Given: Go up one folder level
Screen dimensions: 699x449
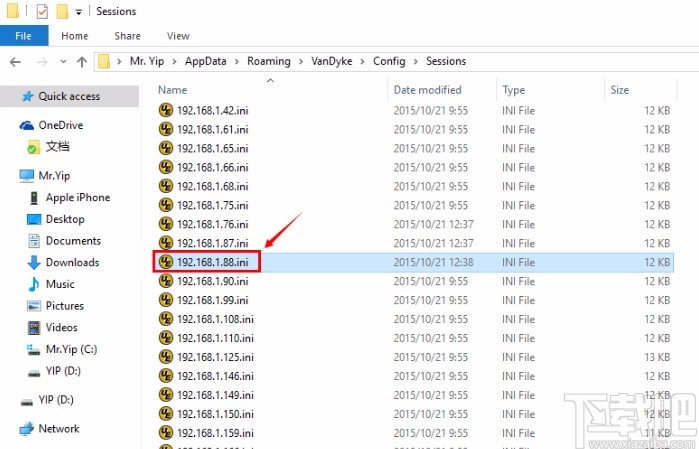Looking at the screenshot, I should [x=82, y=62].
